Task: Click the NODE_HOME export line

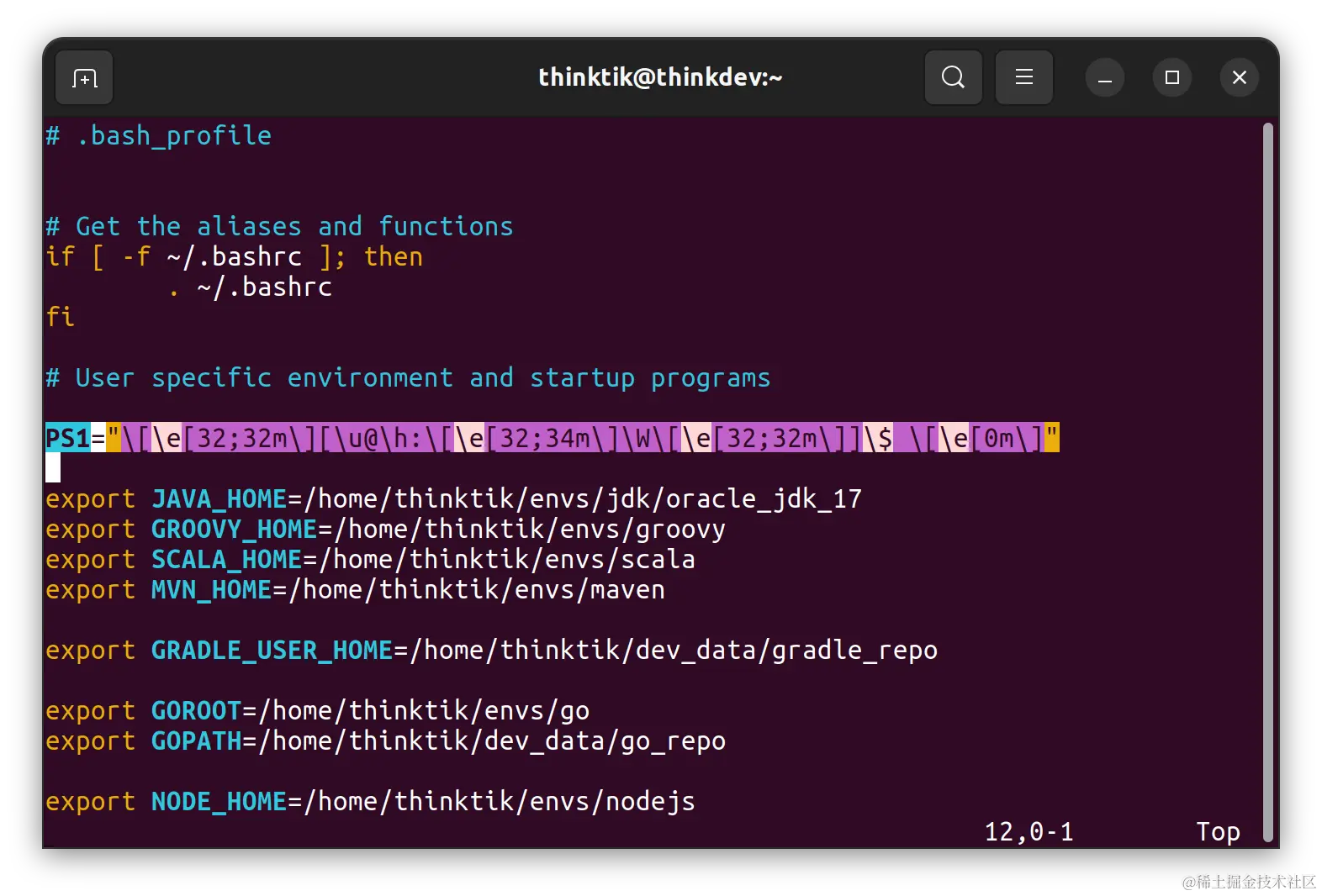Action: point(370,801)
